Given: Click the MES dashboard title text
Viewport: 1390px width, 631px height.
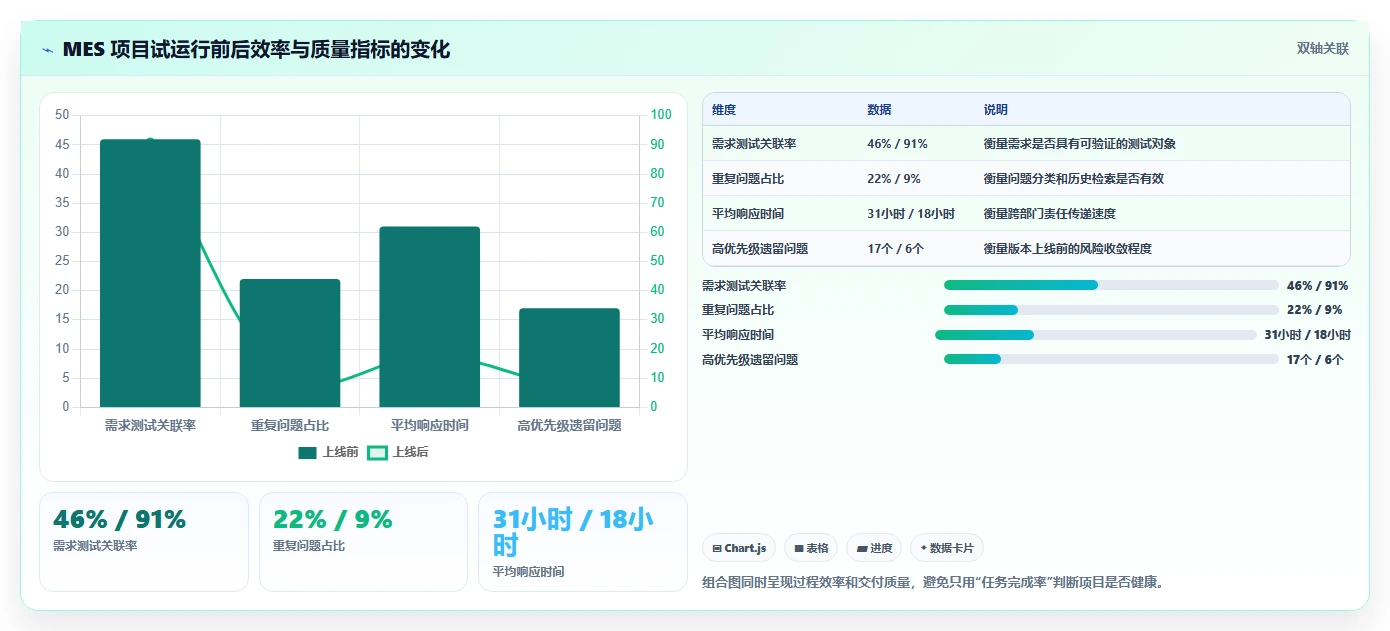Looking at the screenshot, I should pos(257,49).
